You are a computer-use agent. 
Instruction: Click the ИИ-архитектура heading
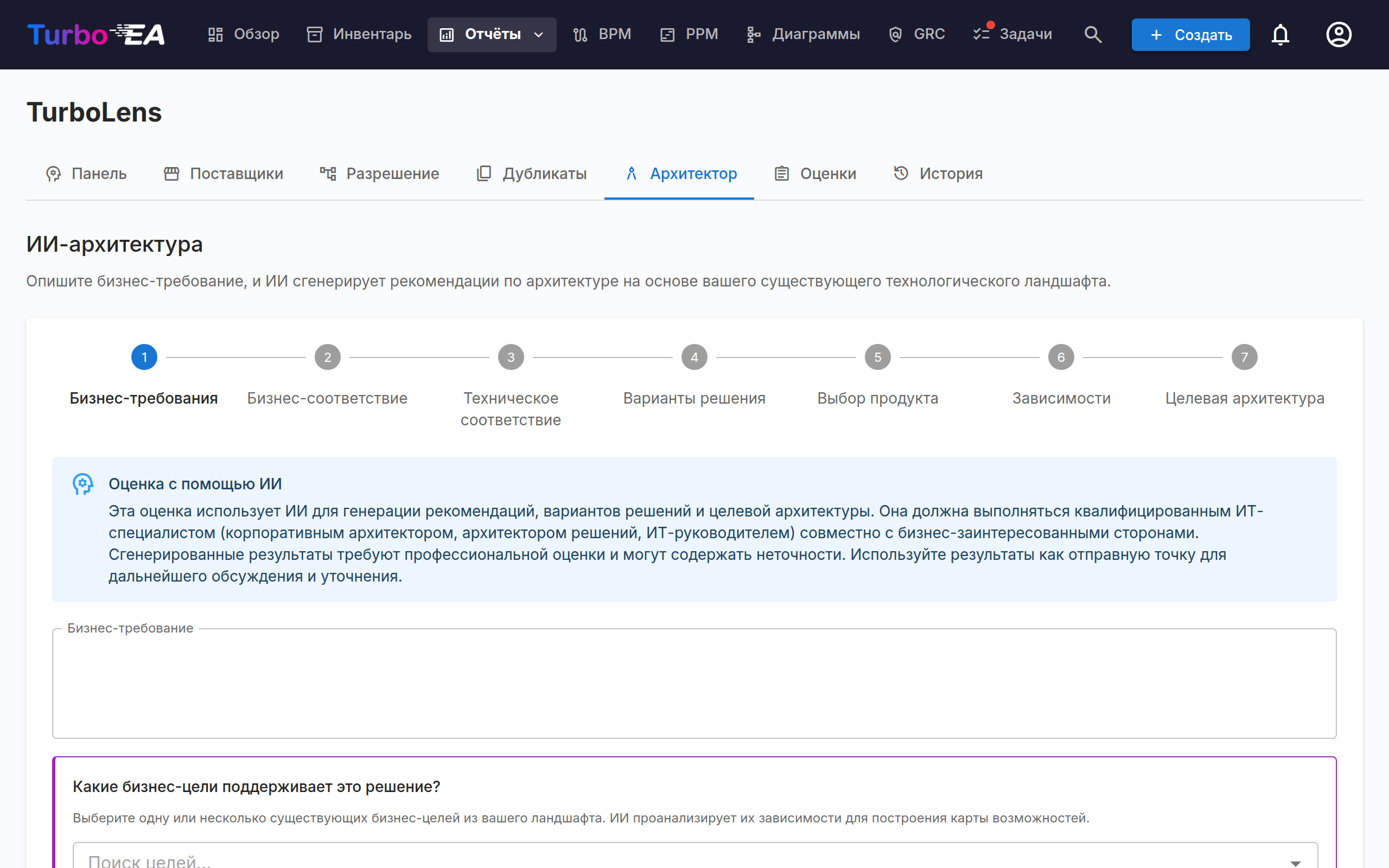114,244
